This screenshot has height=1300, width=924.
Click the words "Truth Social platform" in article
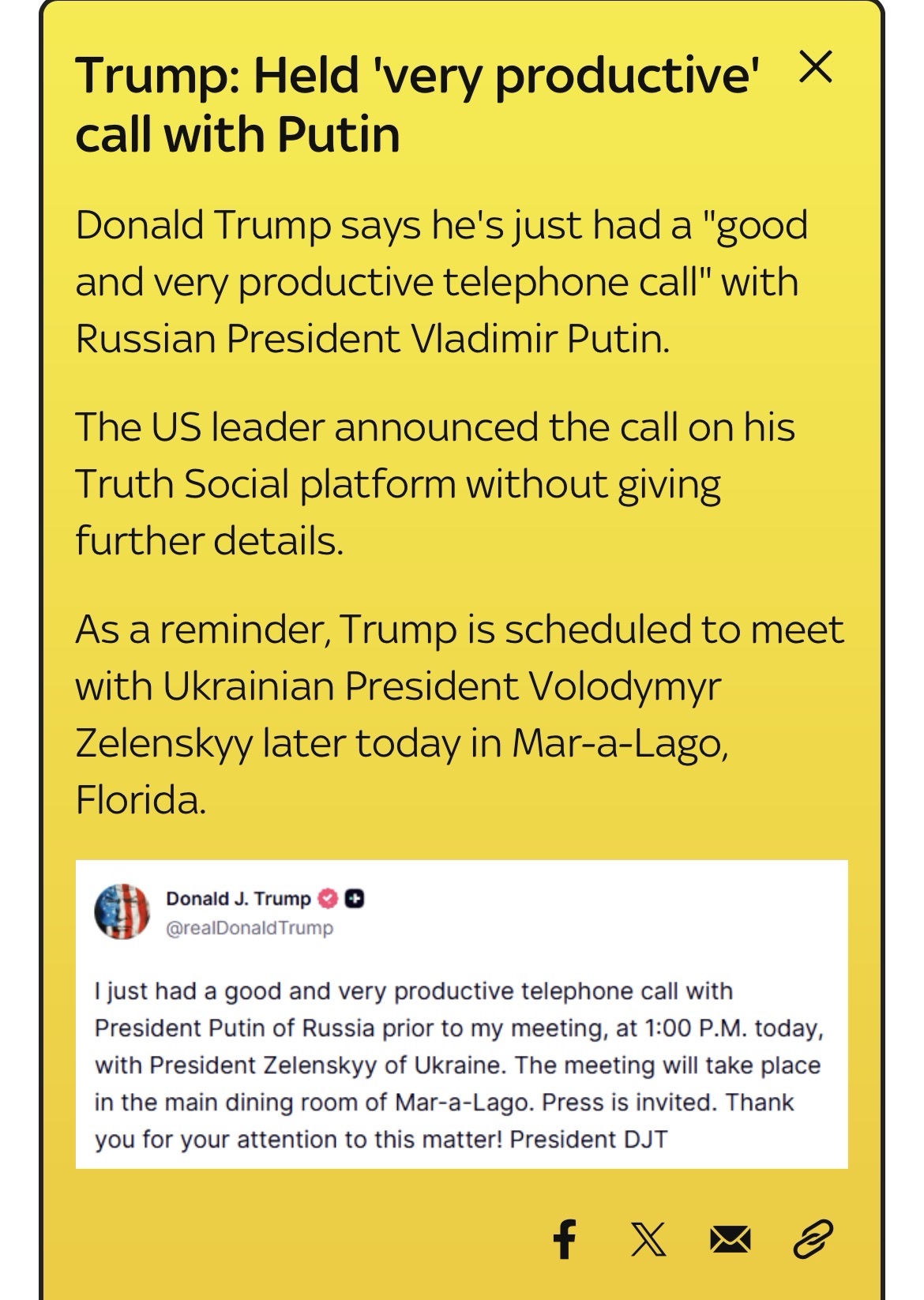click(265, 484)
